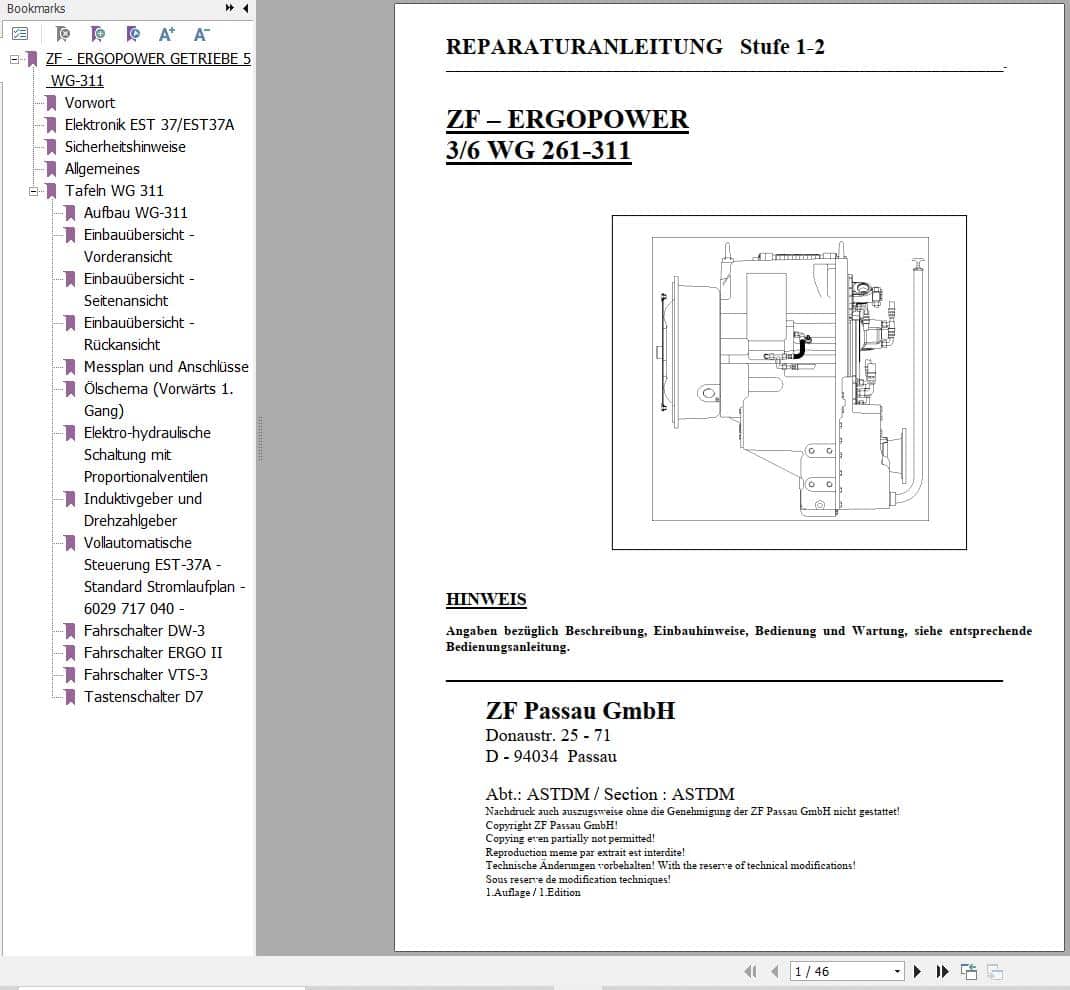Click the panel splitter grip handle
Viewport: 1070px width, 990px height.
pos(260,439)
